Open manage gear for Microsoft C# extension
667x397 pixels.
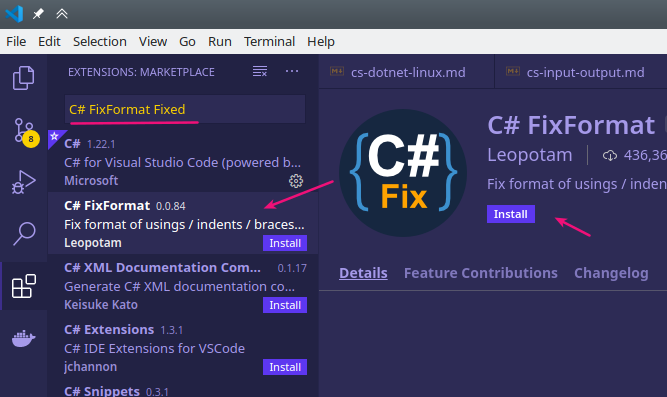pyautogui.click(x=296, y=181)
